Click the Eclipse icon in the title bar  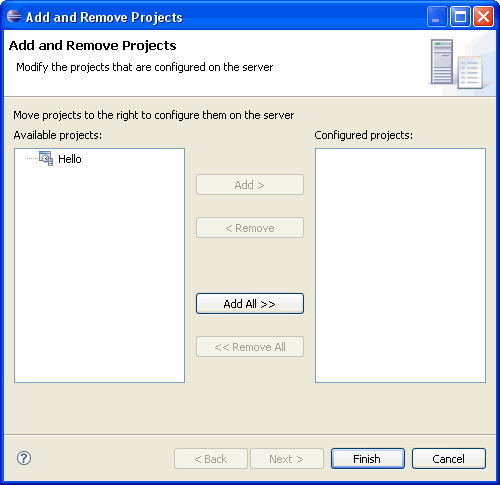tap(14, 16)
